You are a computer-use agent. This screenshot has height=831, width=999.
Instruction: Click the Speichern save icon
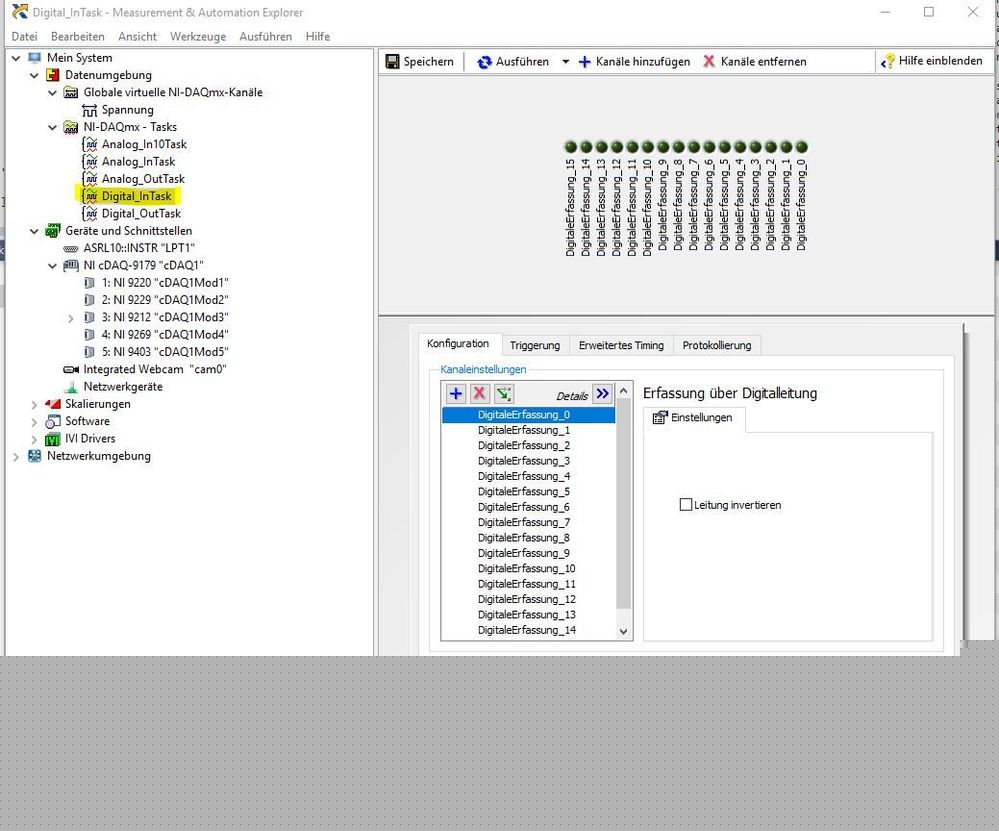(392, 62)
